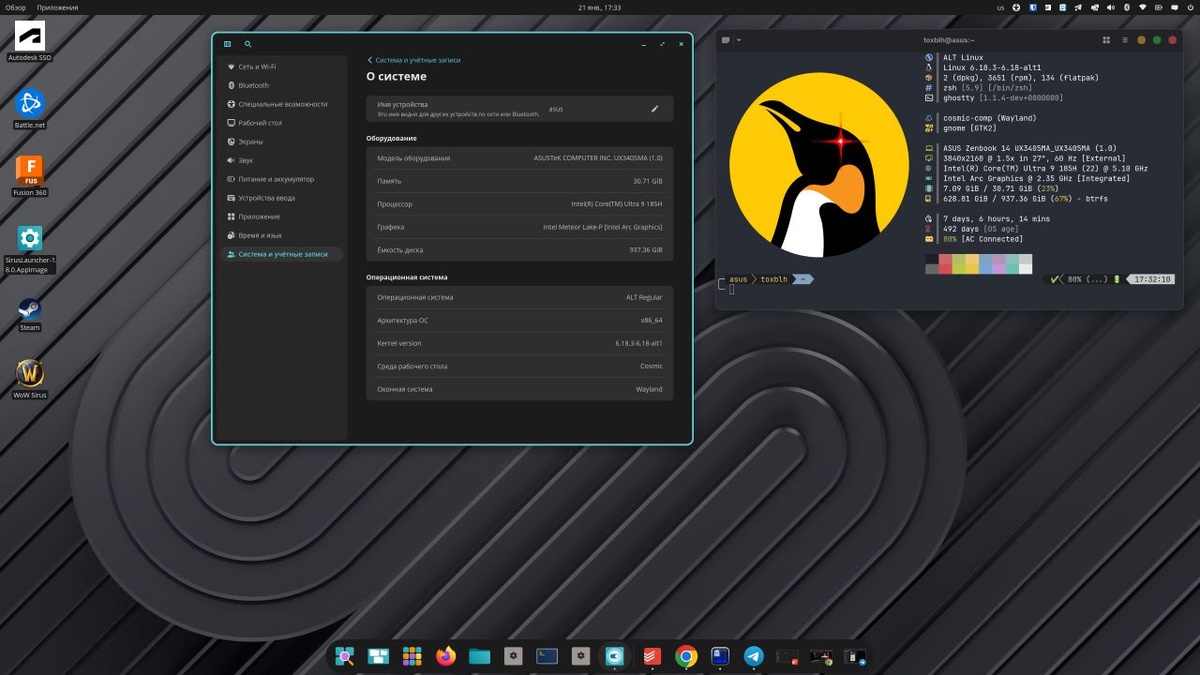Open the Wi-Fi indicator in the top panel

pyautogui.click(x=1143, y=8)
